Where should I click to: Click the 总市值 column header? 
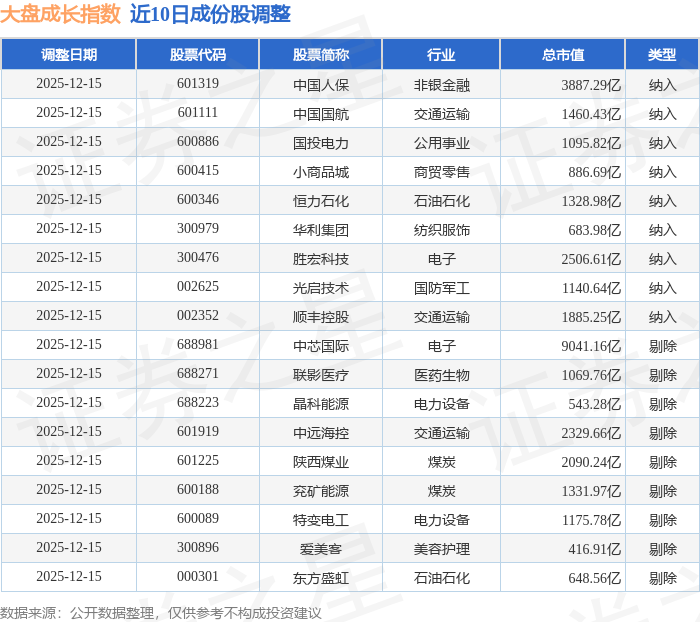pos(562,54)
